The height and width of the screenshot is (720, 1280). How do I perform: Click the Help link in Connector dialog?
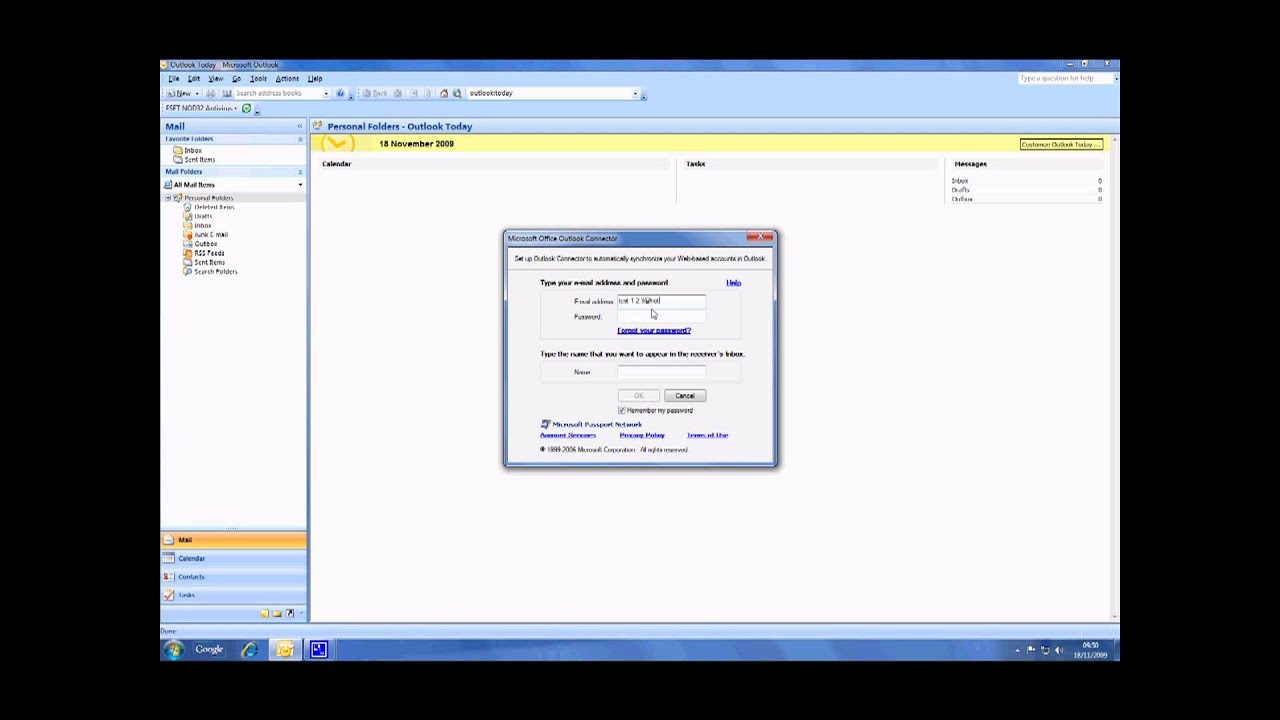[x=733, y=283]
